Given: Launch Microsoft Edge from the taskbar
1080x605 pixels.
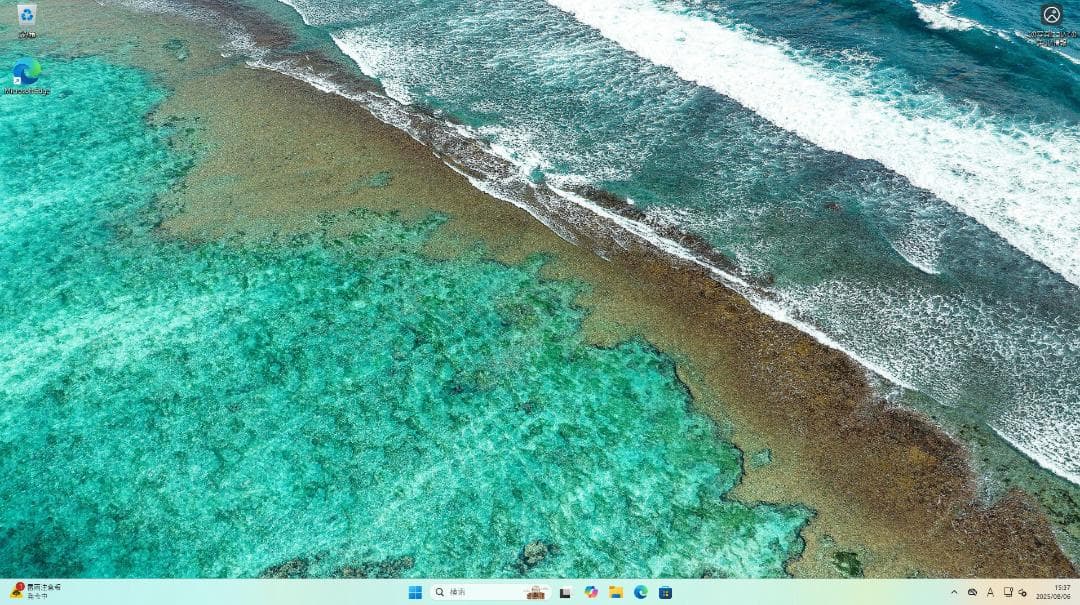Looking at the screenshot, I should [x=640, y=591].
